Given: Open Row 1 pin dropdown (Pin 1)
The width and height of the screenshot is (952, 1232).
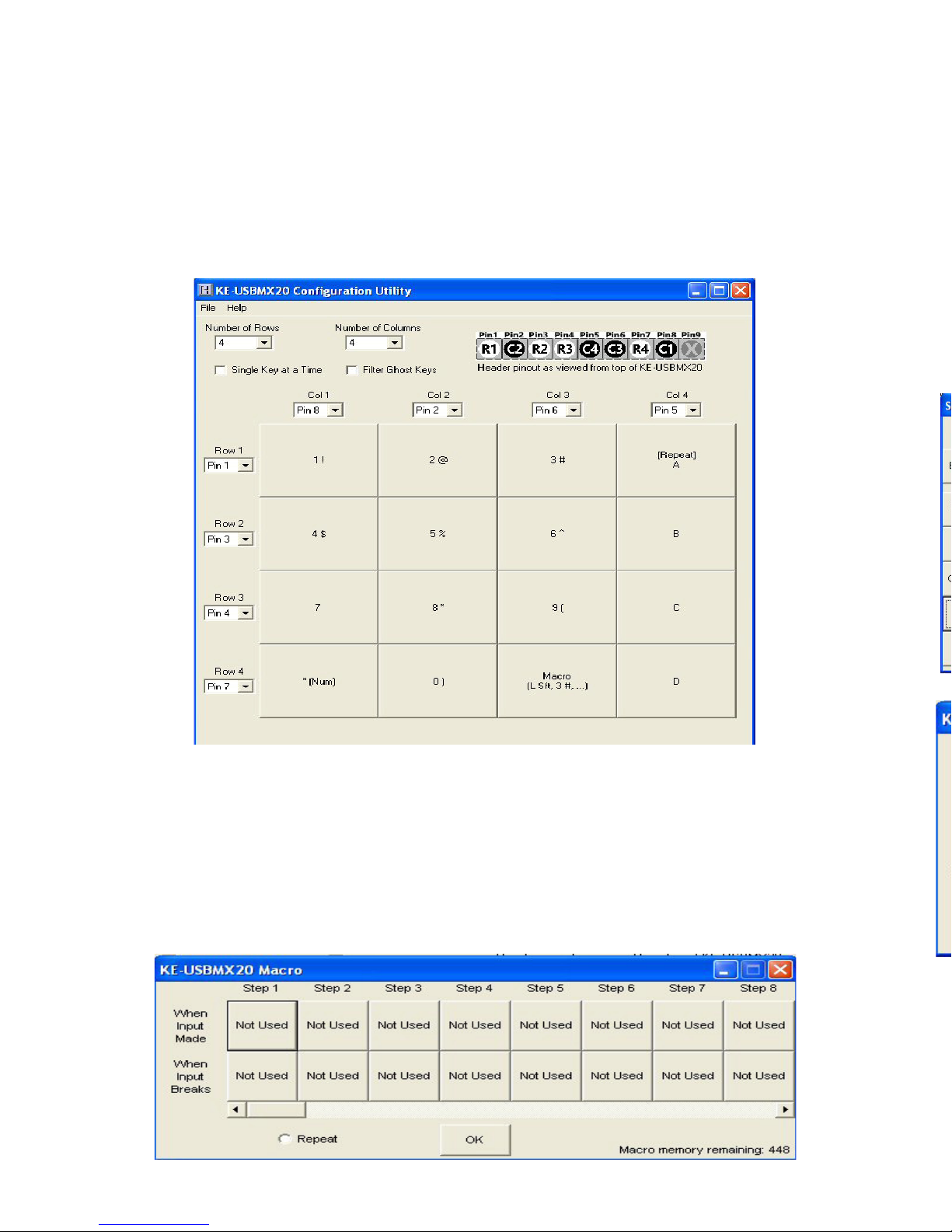Looking at the screenshot, I should pyautogui.click(x=246, y=466).
